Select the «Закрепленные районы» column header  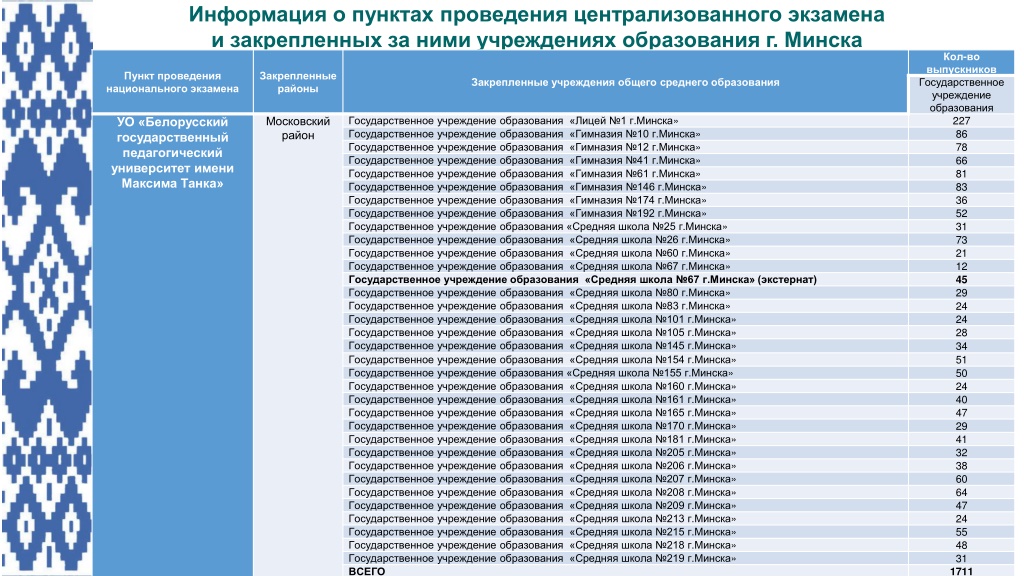(298, 82)
